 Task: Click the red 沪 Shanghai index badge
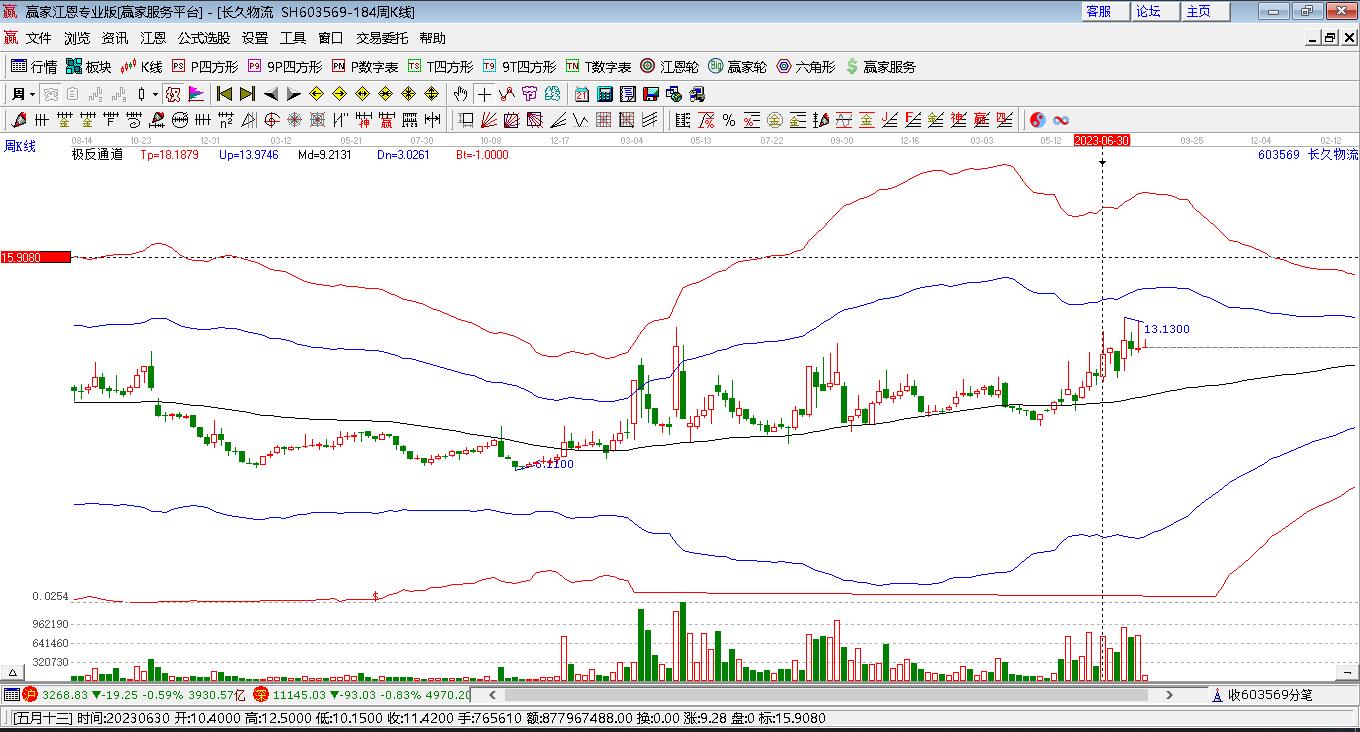point(30,694)
